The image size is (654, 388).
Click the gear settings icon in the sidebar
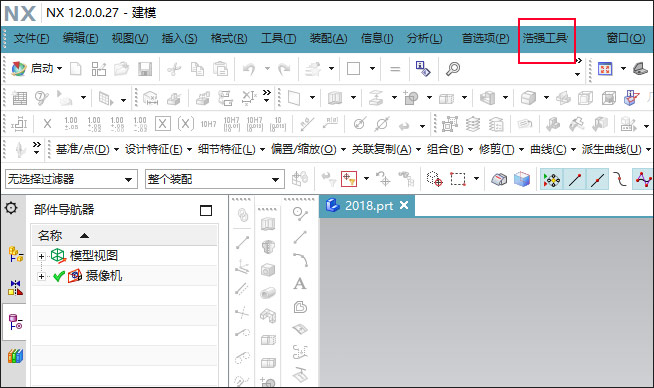11,208
